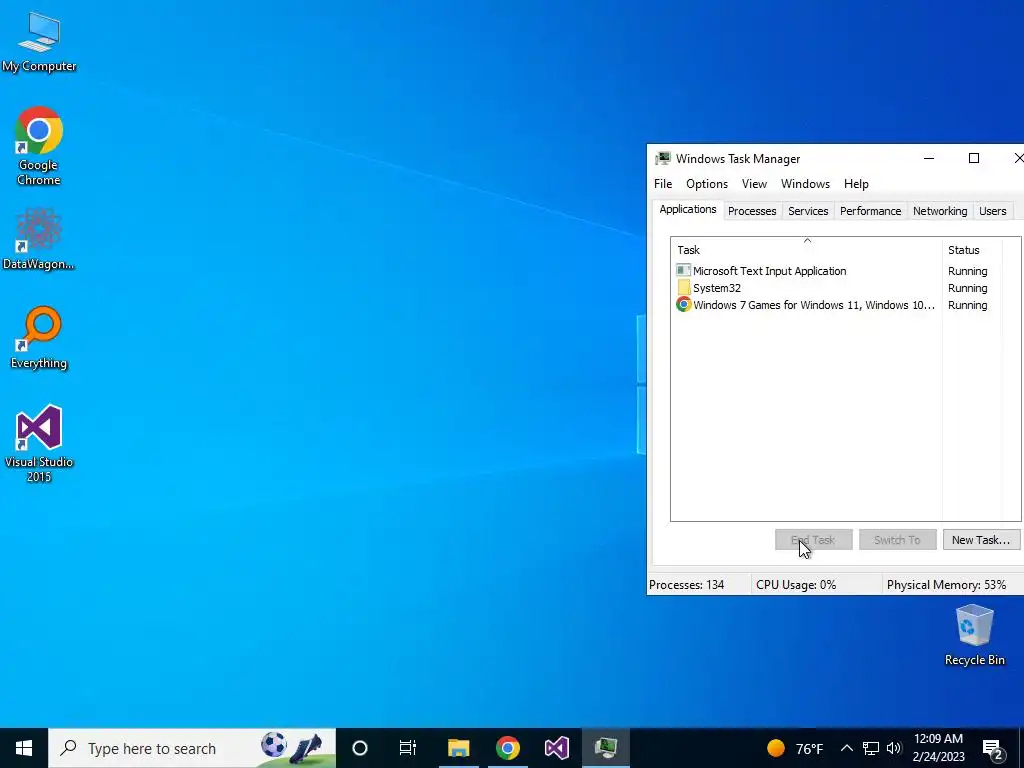
Task: Click Running status of Microsoft Text Input
Action: (x=967, y=271)
